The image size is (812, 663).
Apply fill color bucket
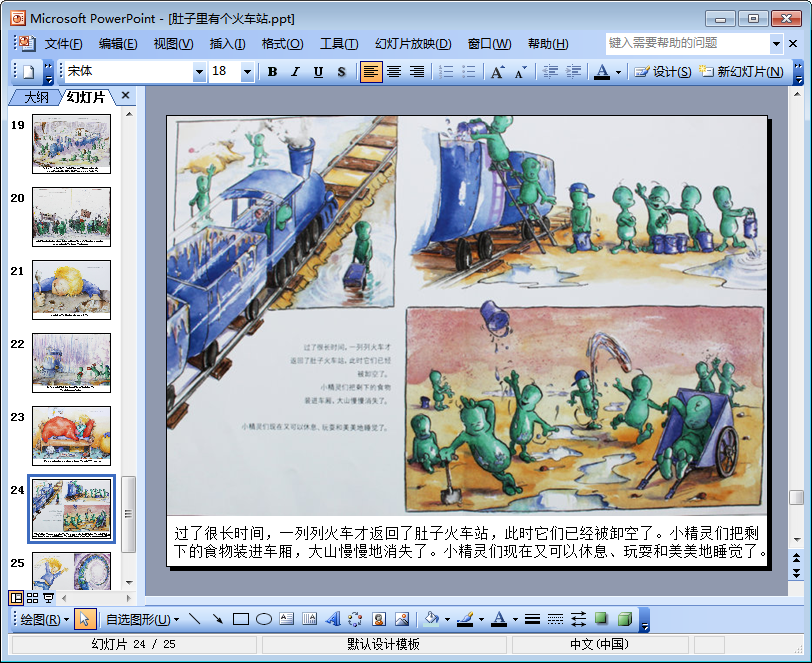(431, 619)
